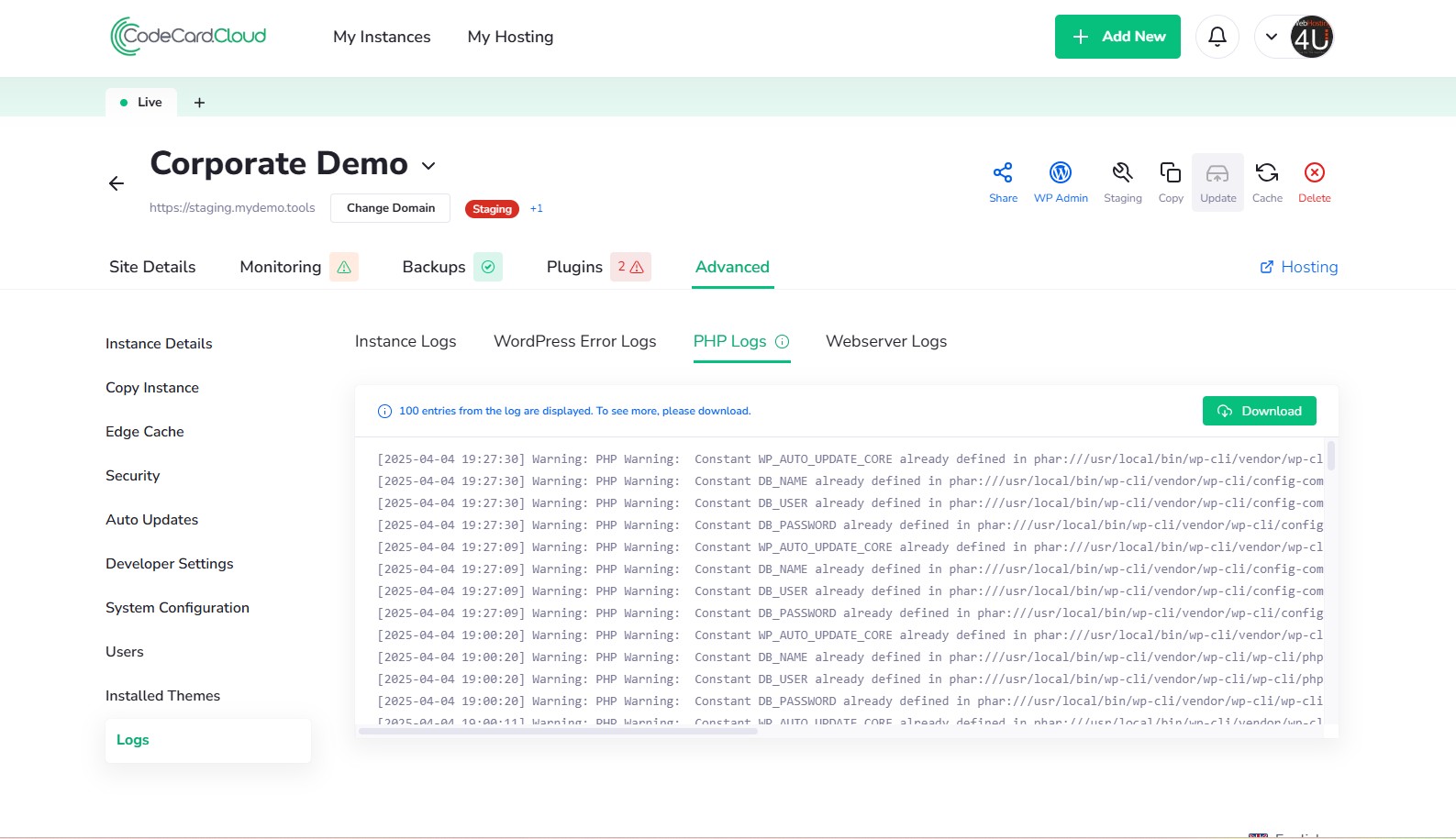Select Security in the sidebar
Screen dimensions: 1456x839
coord(133,476)
